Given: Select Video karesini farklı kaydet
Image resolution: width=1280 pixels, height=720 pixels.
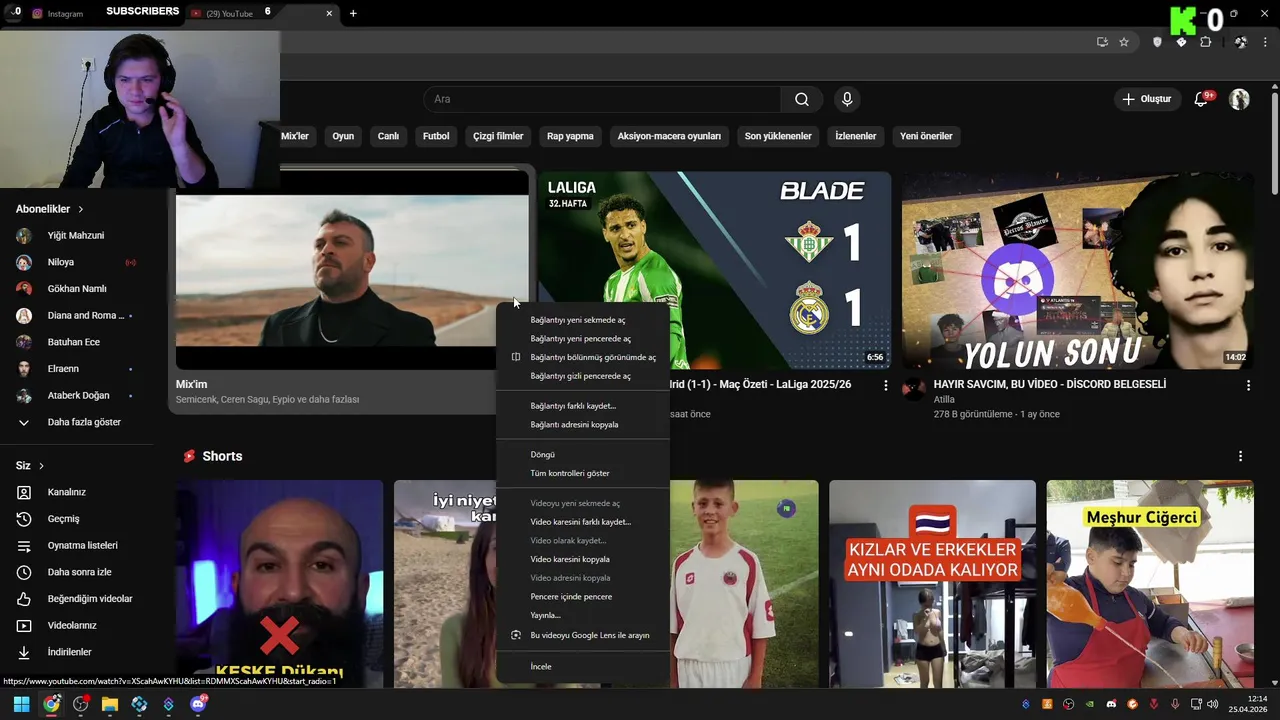Looking at the screenshot, I should point(583,522).
